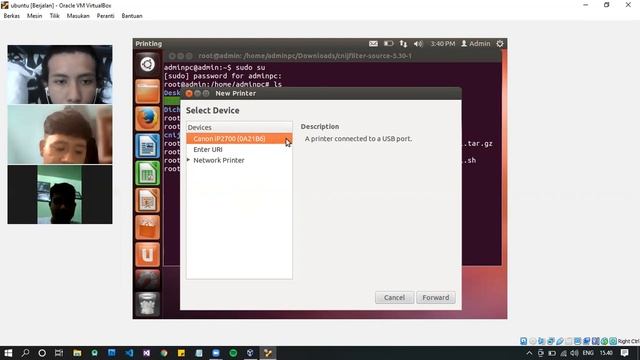The height and width of the screenshot is (360, 640).
Task: Click the Windows tray clock 15.40
Action: [606, 353]
